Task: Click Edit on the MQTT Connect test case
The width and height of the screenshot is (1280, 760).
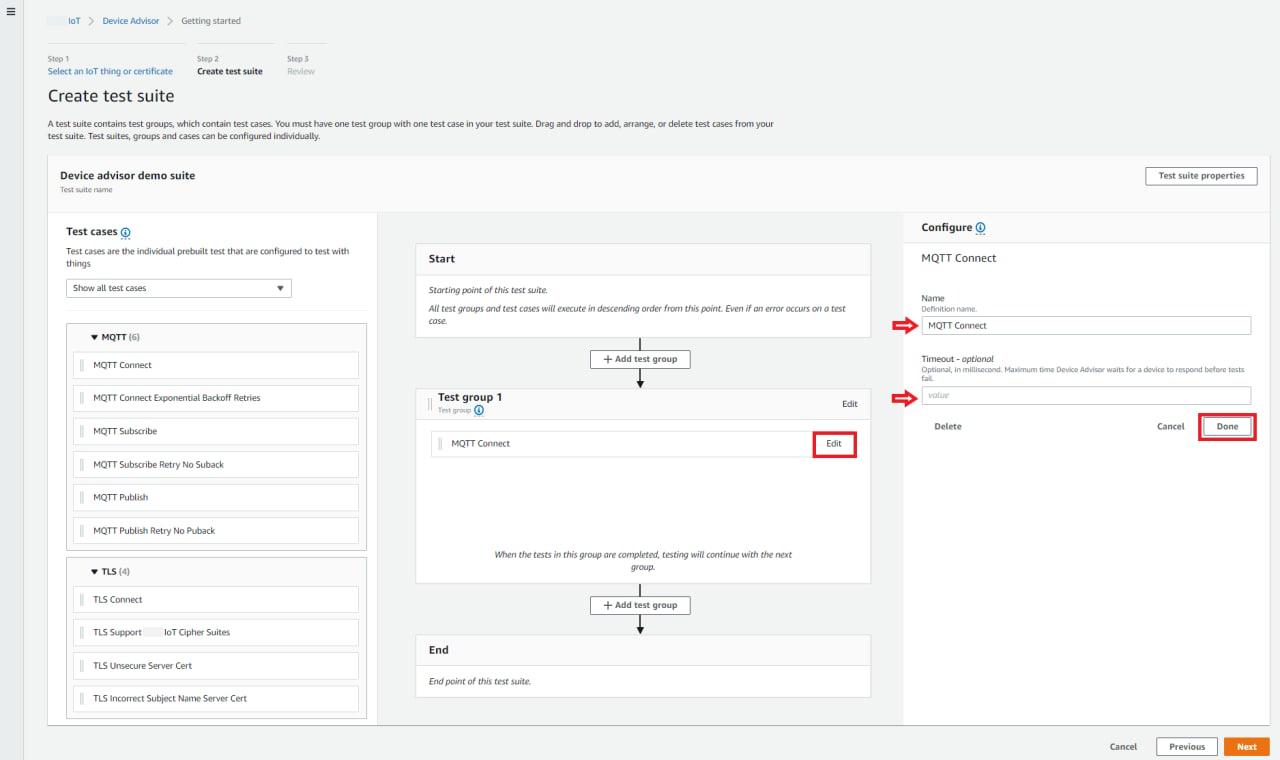Action: click(x=834, y=444)
